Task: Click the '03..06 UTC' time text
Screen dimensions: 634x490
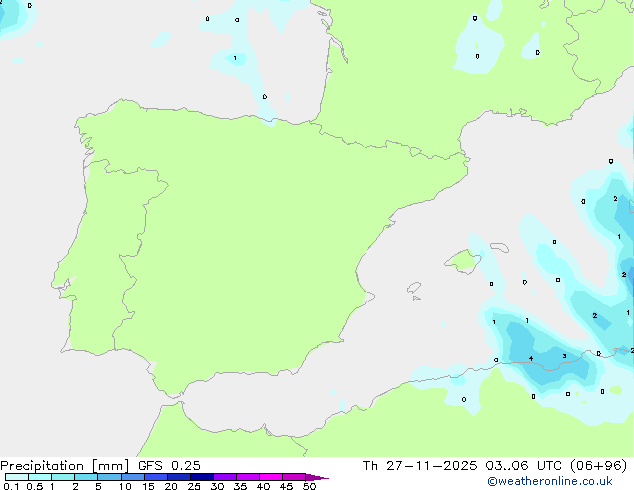Action: (524, 466)
